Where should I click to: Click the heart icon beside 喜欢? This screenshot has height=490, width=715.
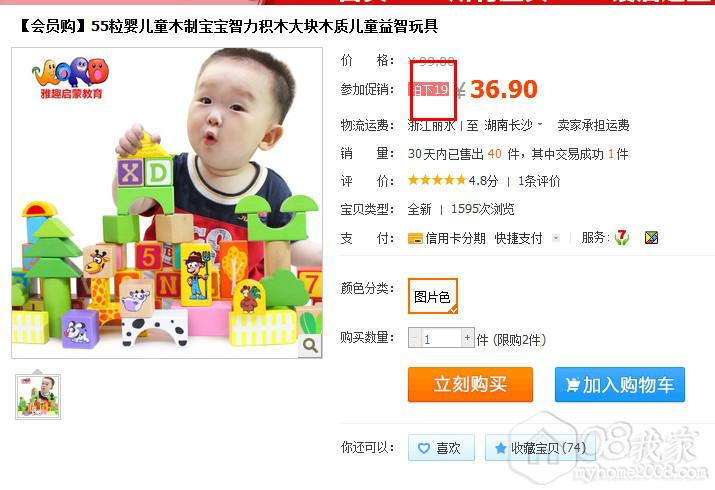pyautogui.click(x=424, y=449)
